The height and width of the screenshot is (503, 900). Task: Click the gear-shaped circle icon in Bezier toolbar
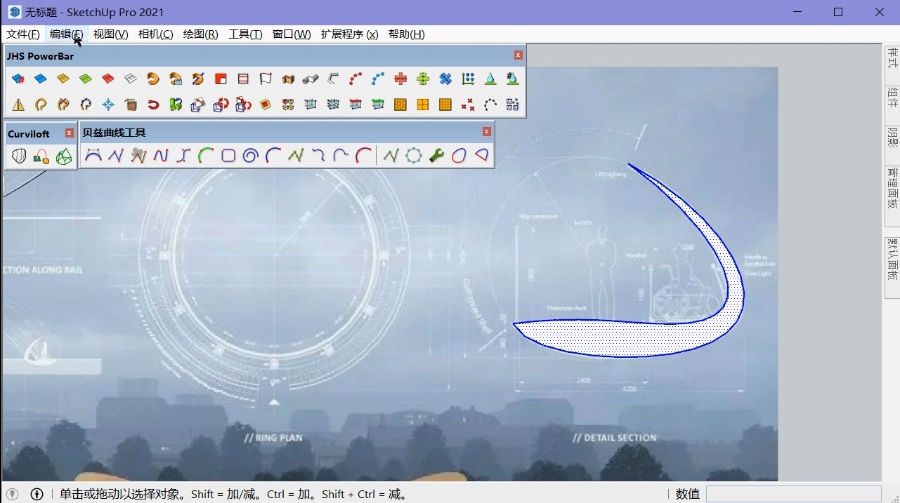click(x=413, y=155)
